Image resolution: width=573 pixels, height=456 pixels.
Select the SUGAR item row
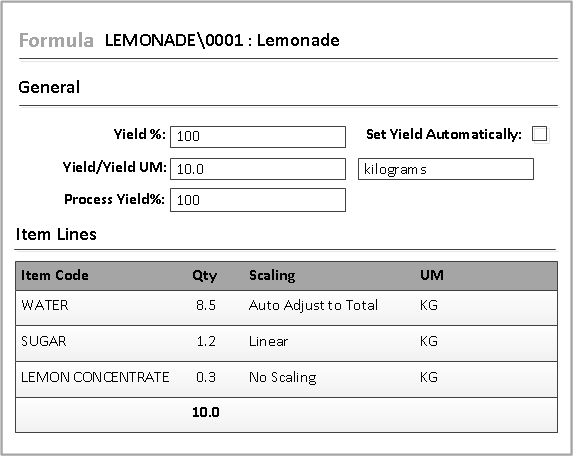tap(286, 343)
